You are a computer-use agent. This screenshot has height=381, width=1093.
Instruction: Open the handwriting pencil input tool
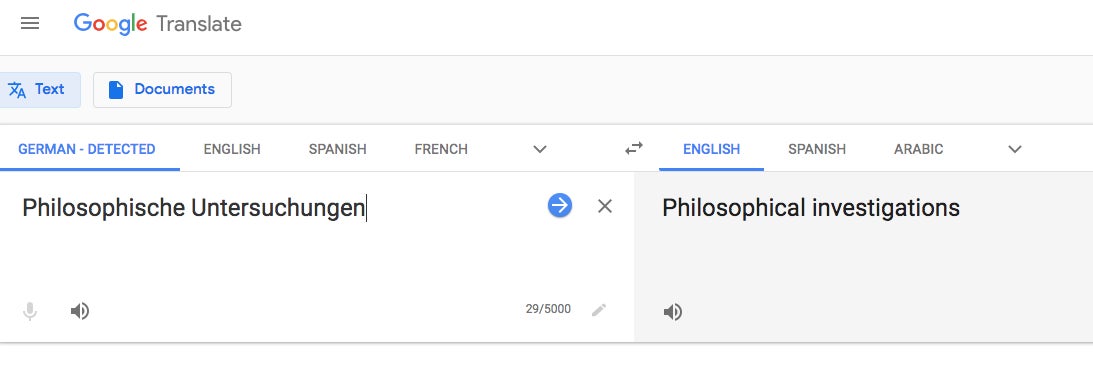599,310
